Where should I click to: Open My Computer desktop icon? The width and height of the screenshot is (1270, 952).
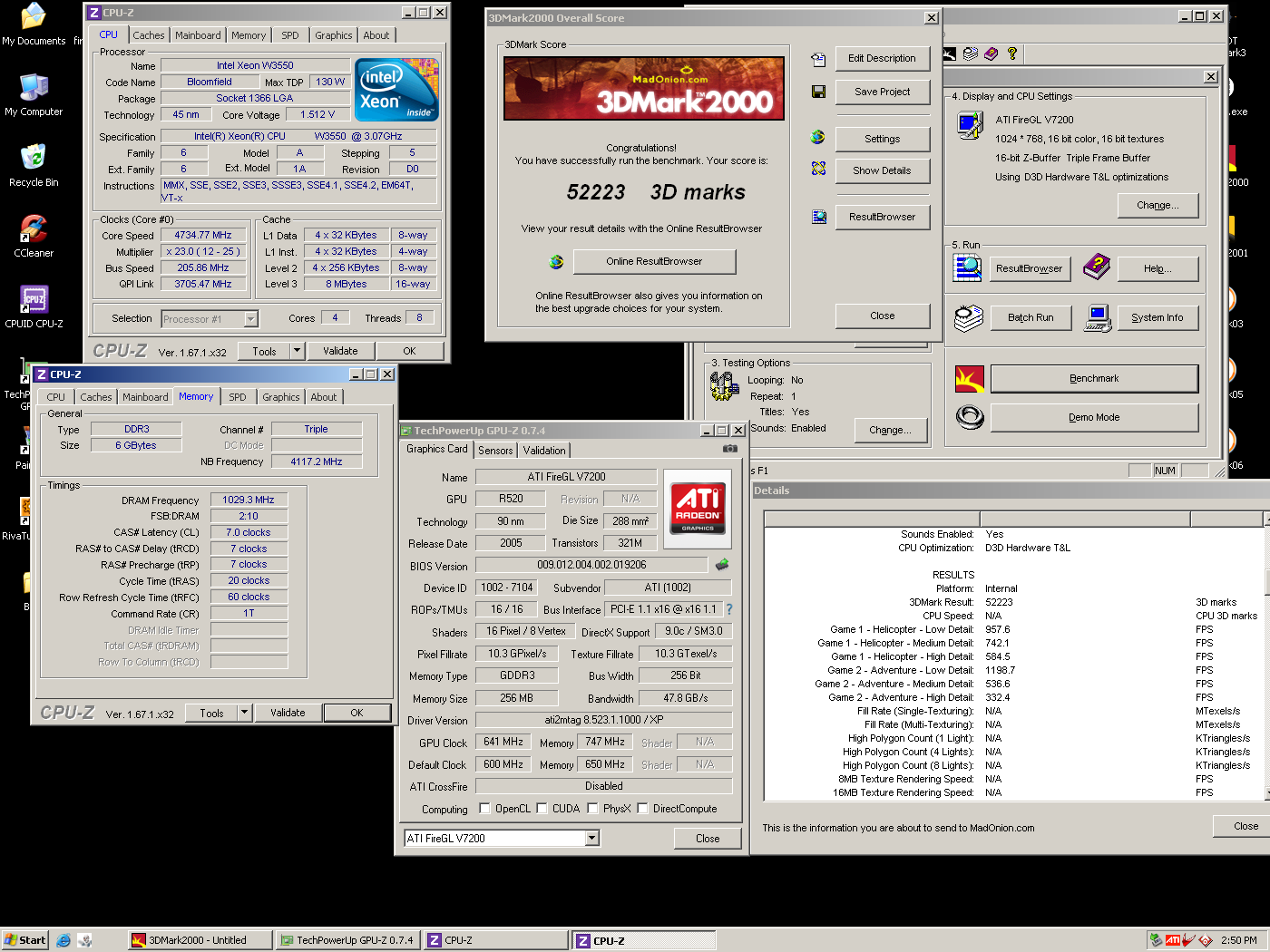pos(34,95)
